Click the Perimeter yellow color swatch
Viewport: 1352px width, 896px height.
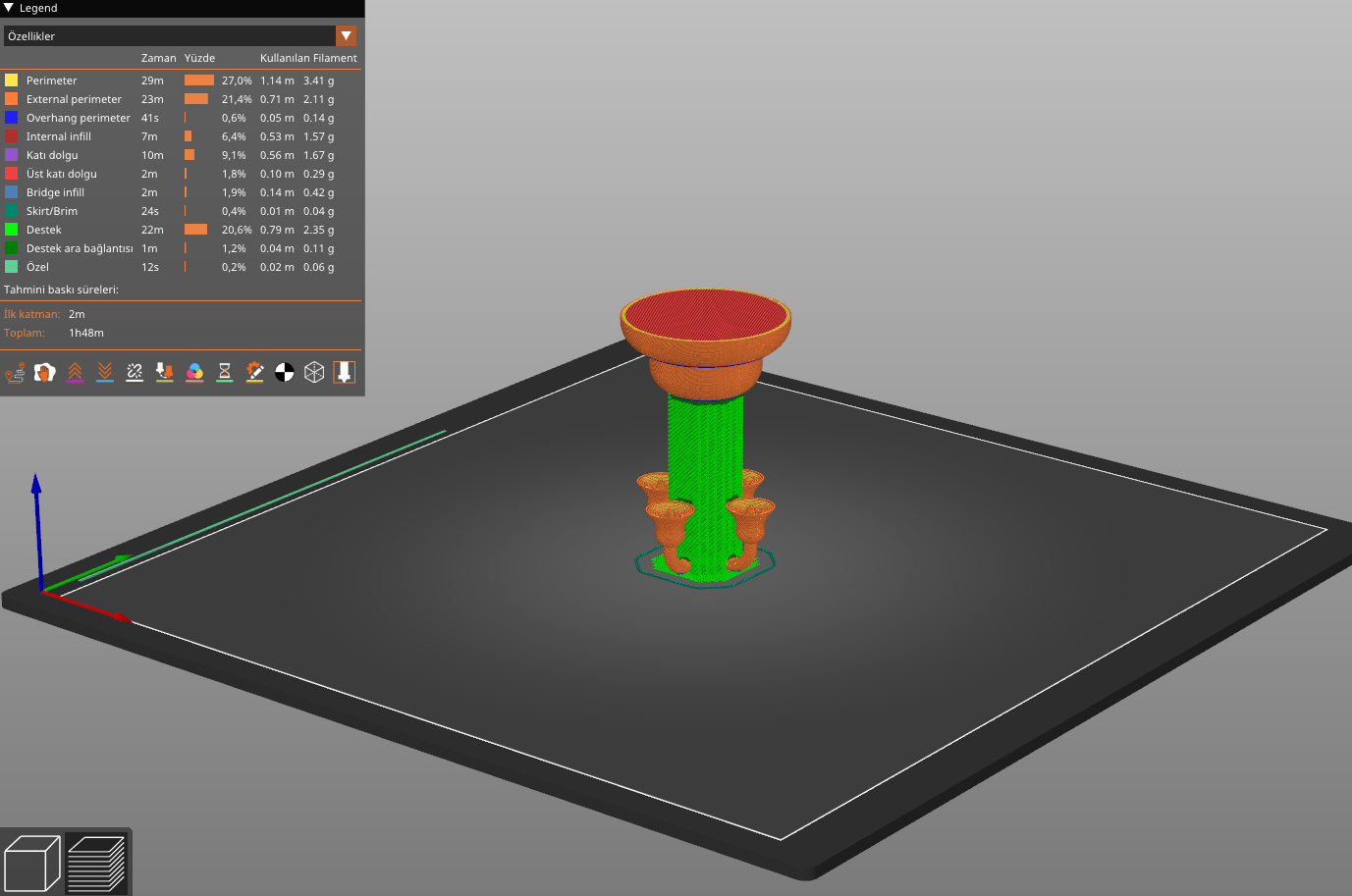[x=11, y=80]
